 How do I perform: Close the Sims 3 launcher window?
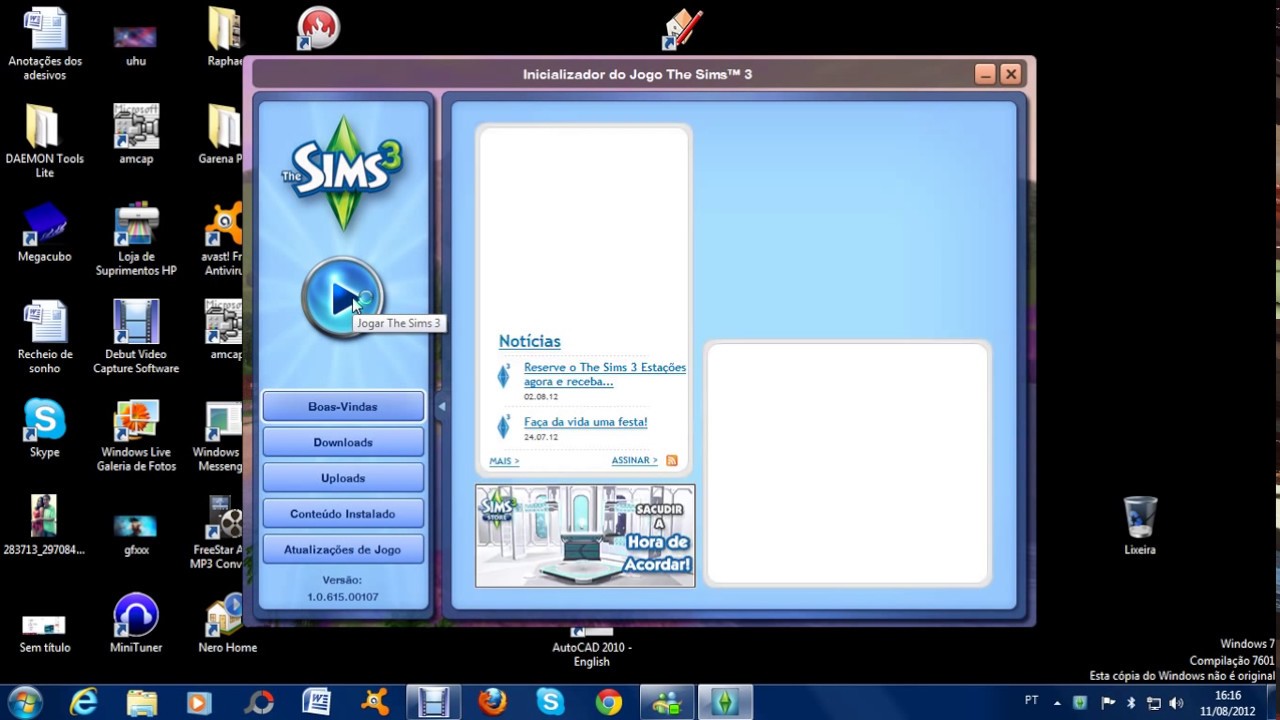tap(1010, 74)
